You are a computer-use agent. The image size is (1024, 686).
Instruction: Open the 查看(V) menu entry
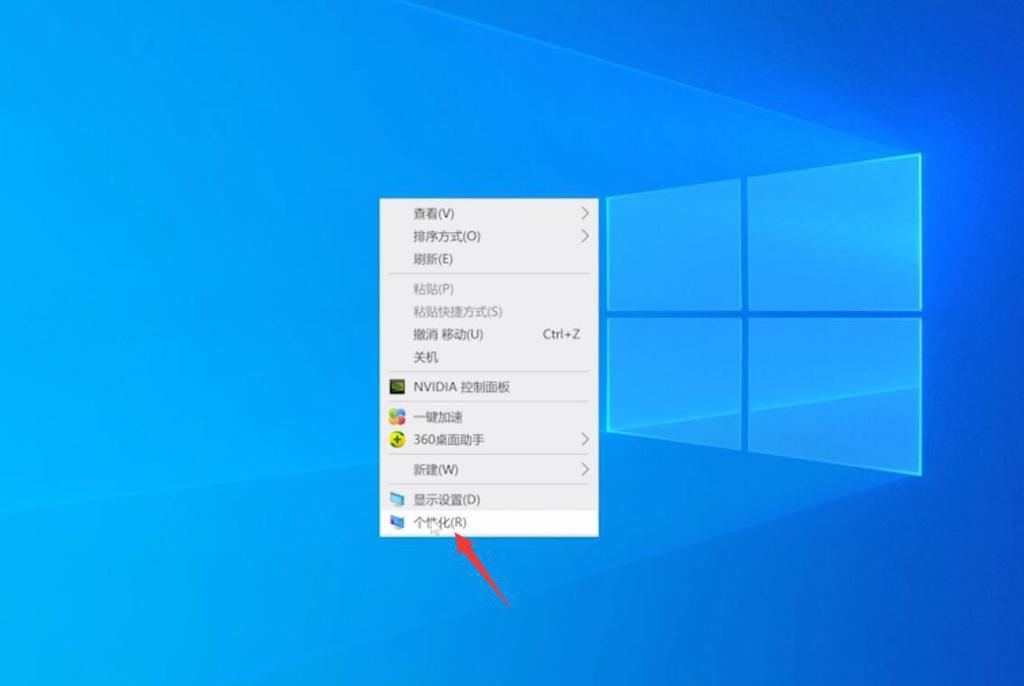(488, 214)
